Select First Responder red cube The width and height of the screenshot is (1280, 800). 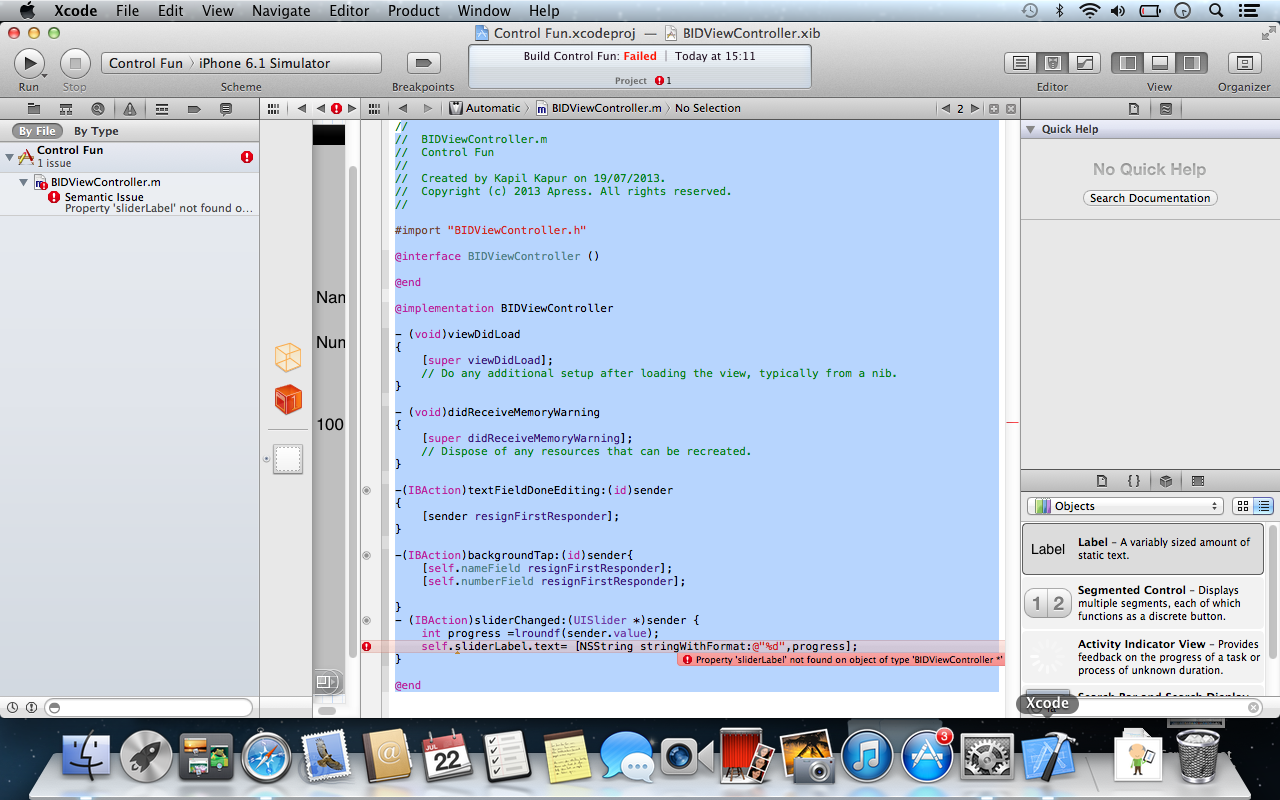pyautogui.click(x=288, y=400)
